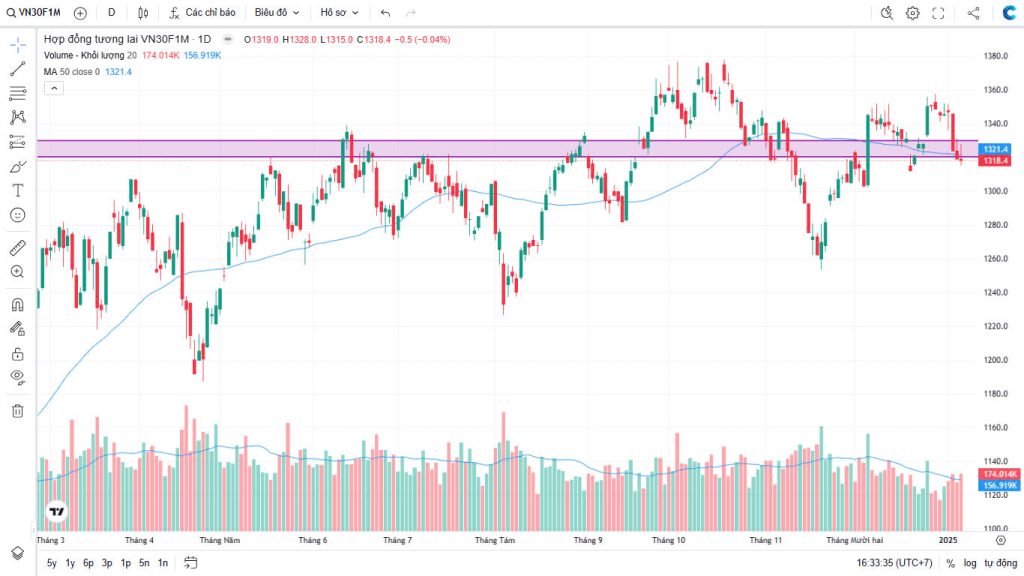Viewport: 1024px width, 576px height.
Task: Expand the Biểu đồ dropdown
Action: (x=276, y=13)
